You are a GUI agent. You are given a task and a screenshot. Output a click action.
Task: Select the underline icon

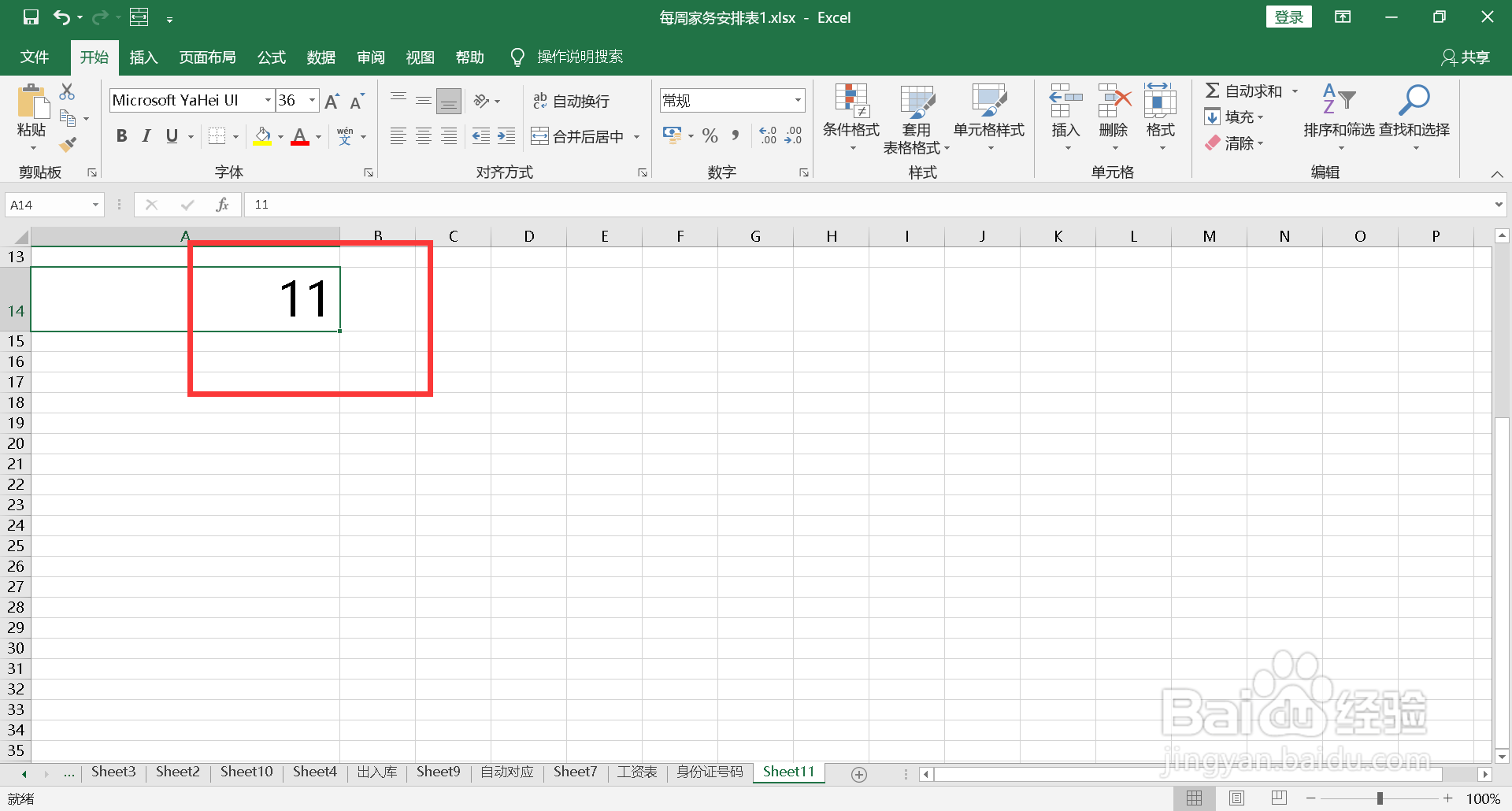(x=172, y=135)
